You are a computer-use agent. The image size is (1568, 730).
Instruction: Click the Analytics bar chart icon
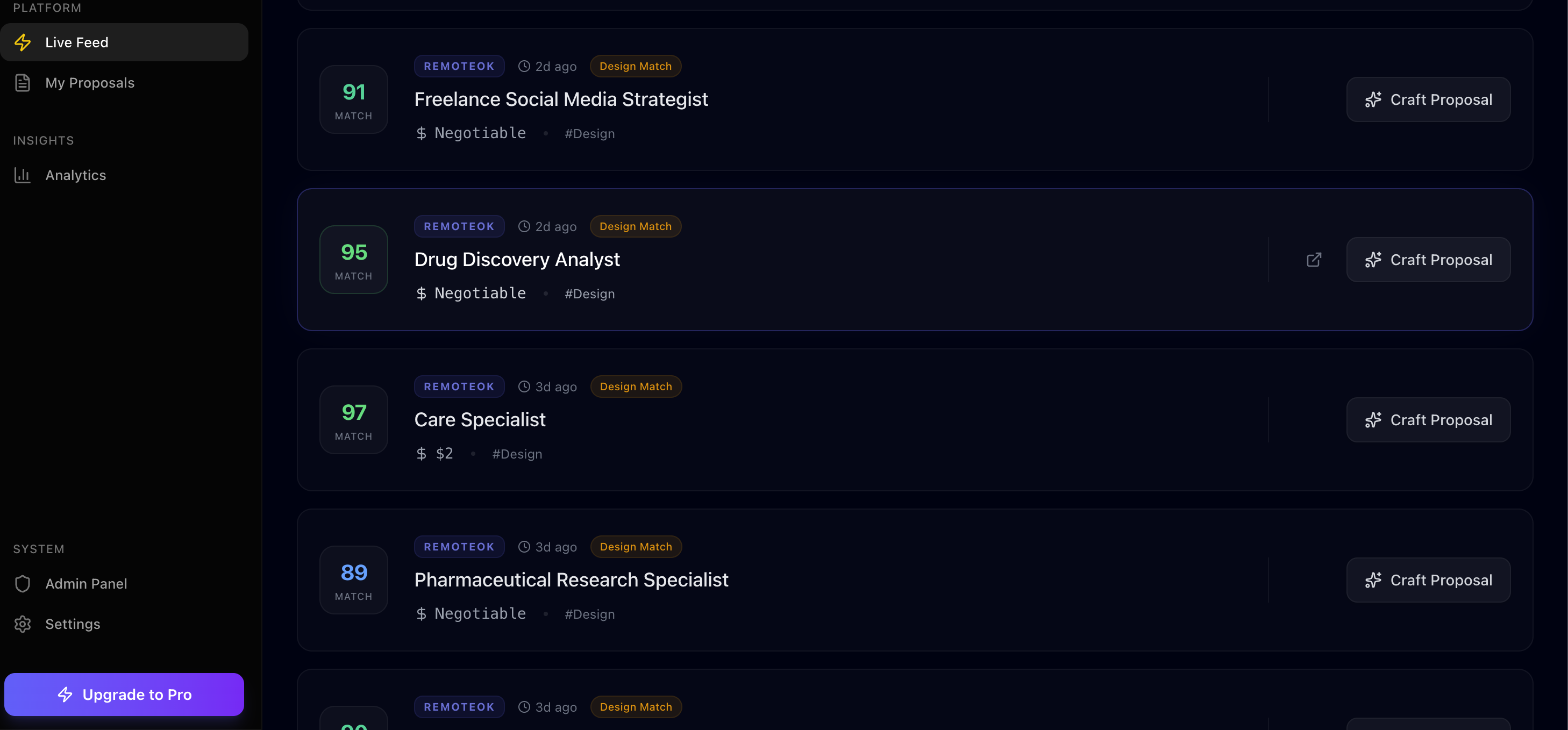[23, 175]
